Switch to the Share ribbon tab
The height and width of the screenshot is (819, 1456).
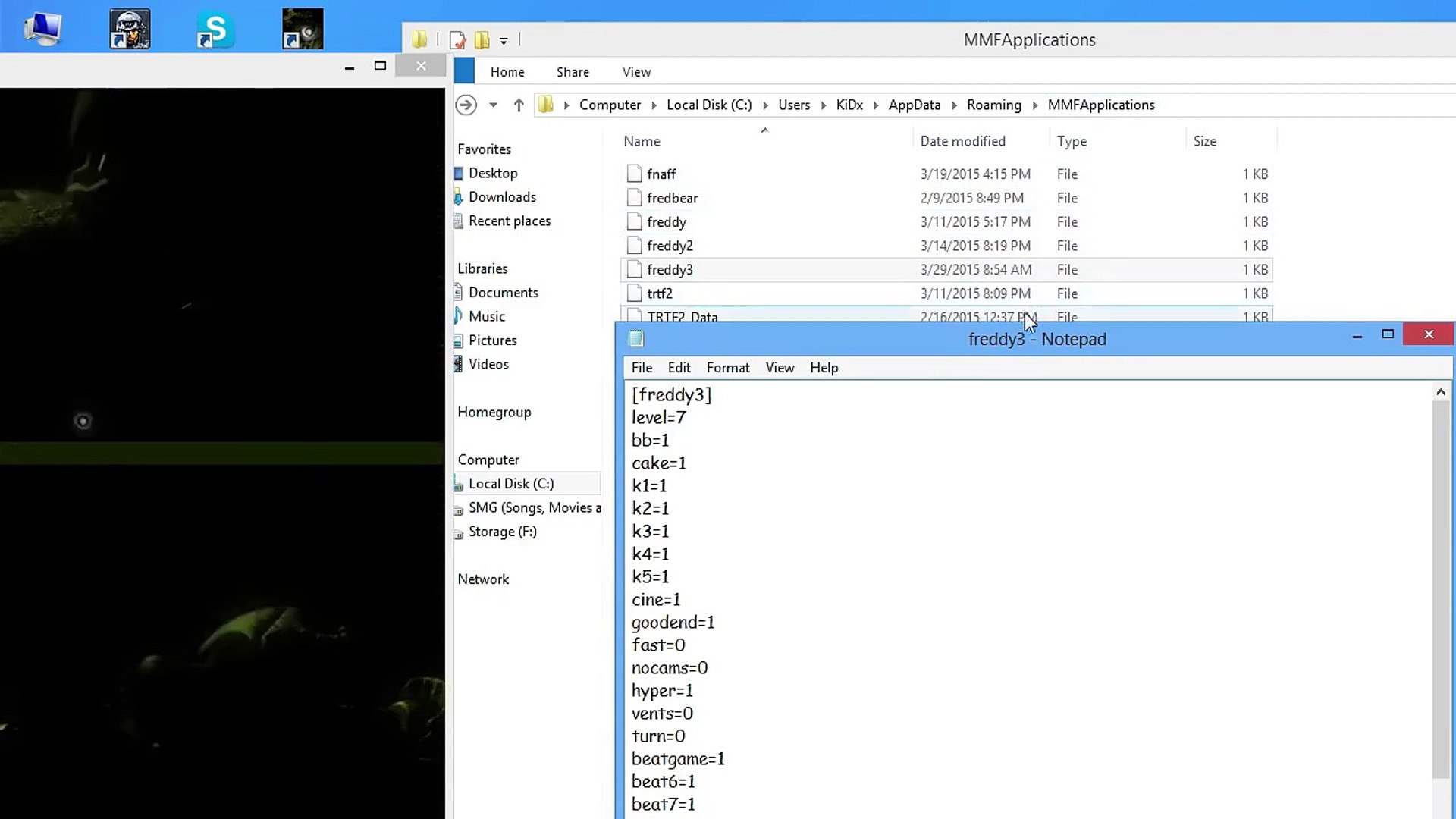coord(573,72)
